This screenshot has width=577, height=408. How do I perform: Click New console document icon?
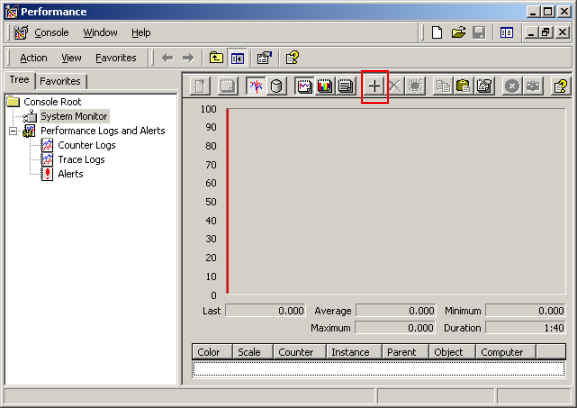coord(437,33)
